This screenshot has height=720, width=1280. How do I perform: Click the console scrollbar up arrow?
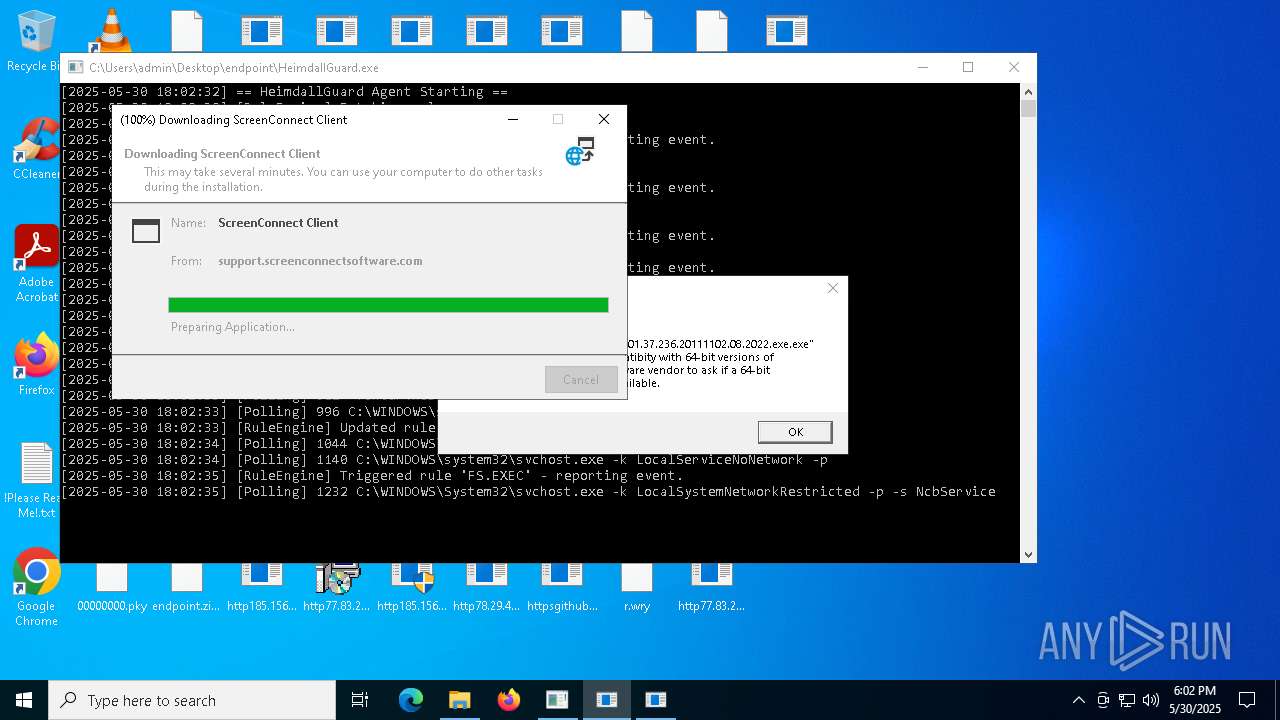pyautogui.click(x=1028, y=91)
